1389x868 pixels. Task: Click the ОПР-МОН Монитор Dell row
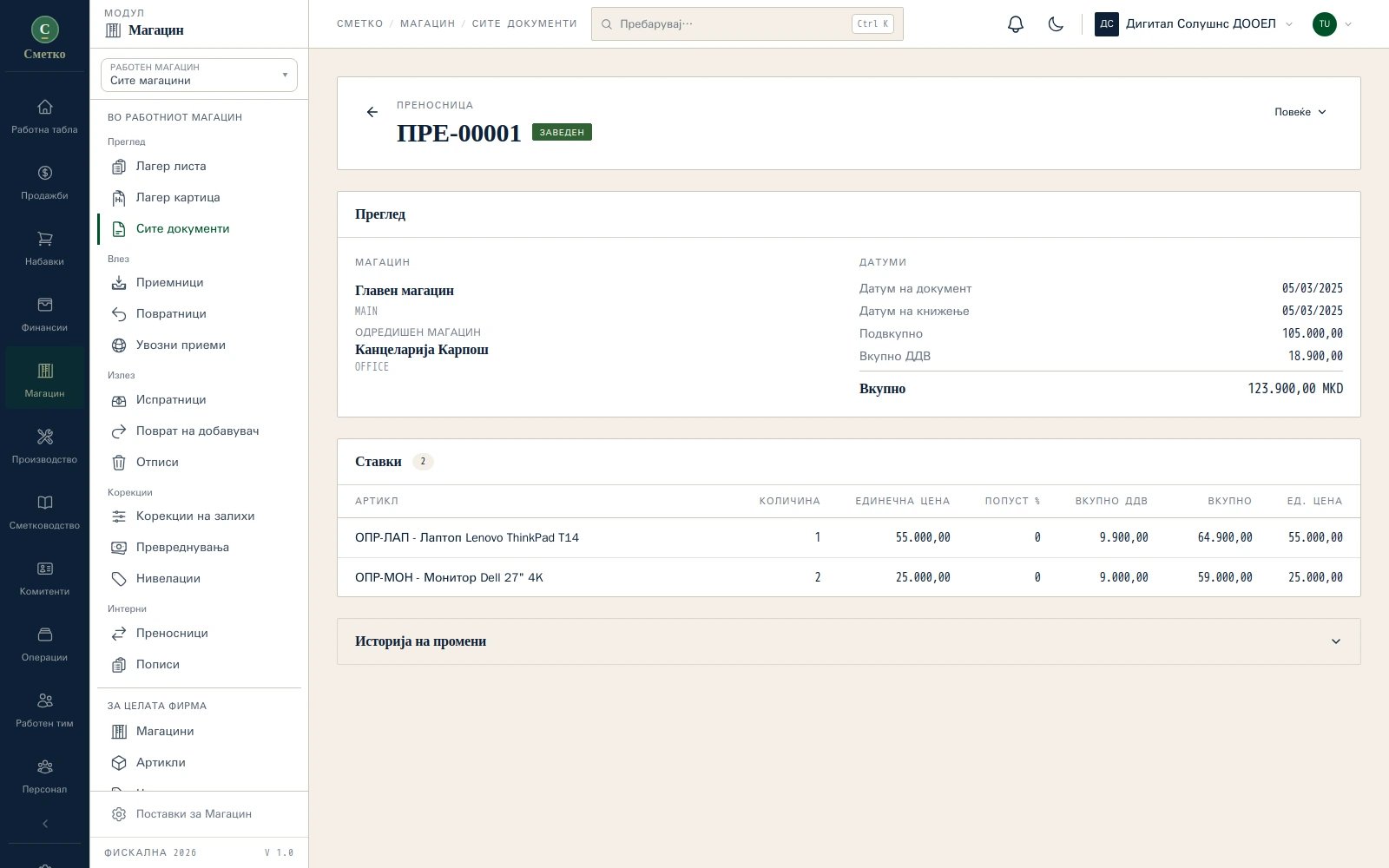[x=848, y=577]
